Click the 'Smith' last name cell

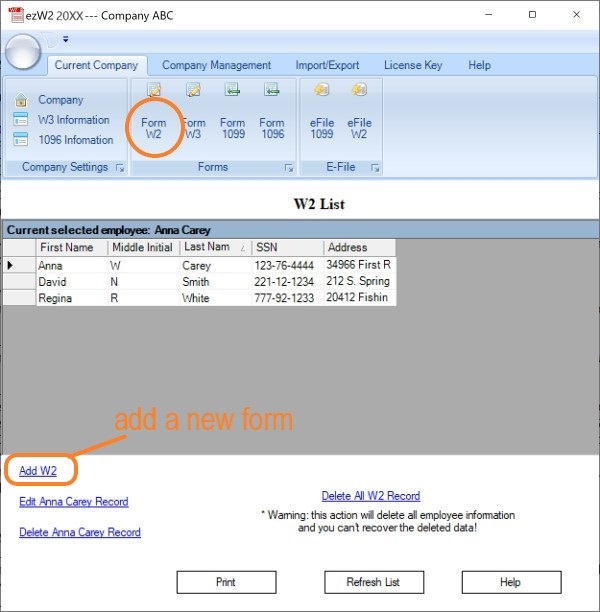215,281
